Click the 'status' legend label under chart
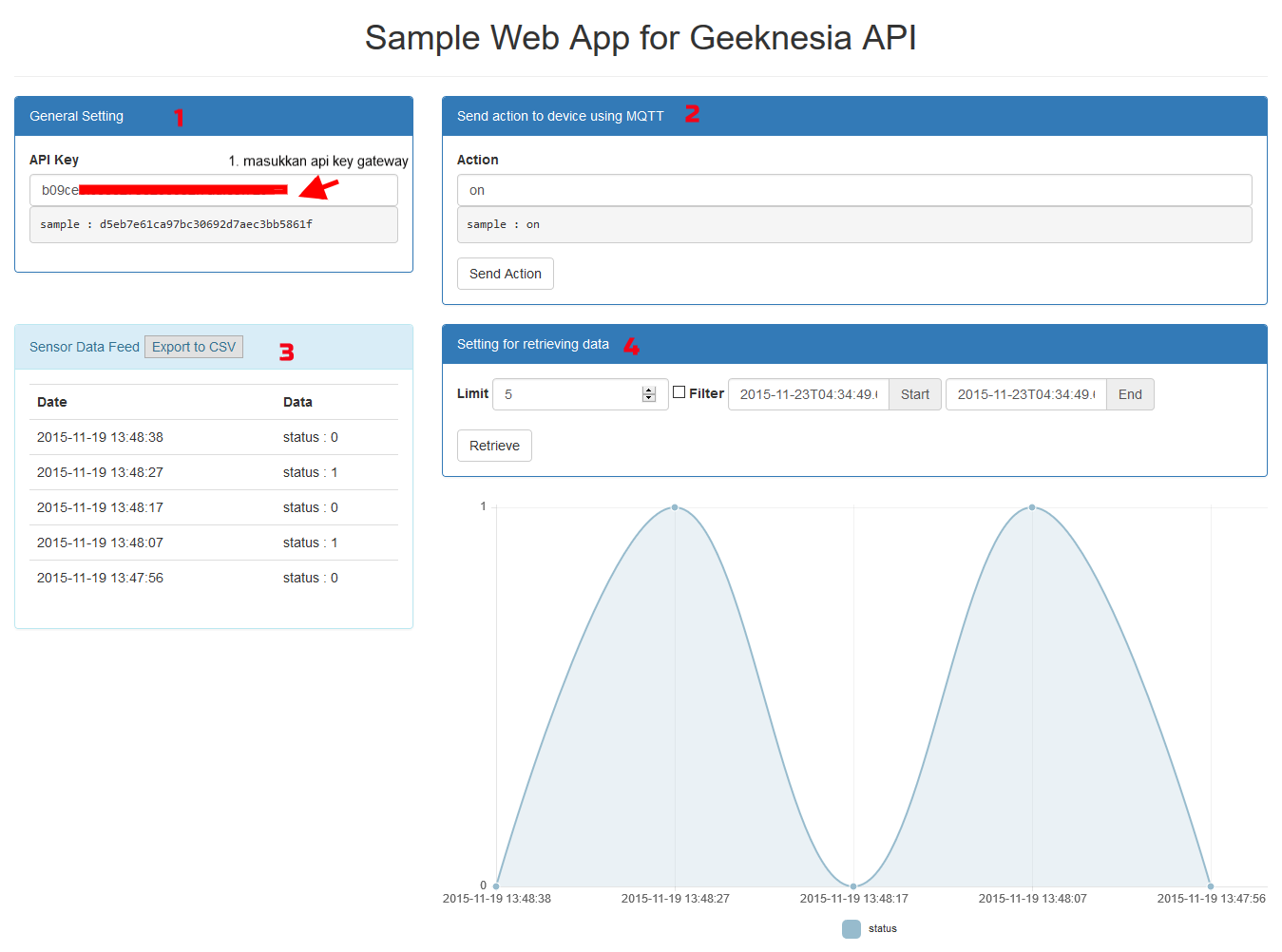1282x952 pixels. 882,929
